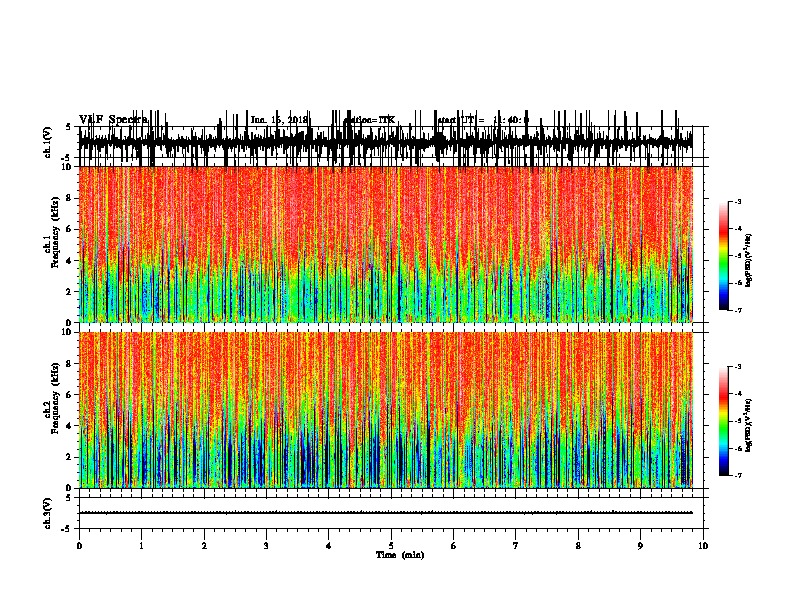Click the station=ITK label

pos(369,120)
